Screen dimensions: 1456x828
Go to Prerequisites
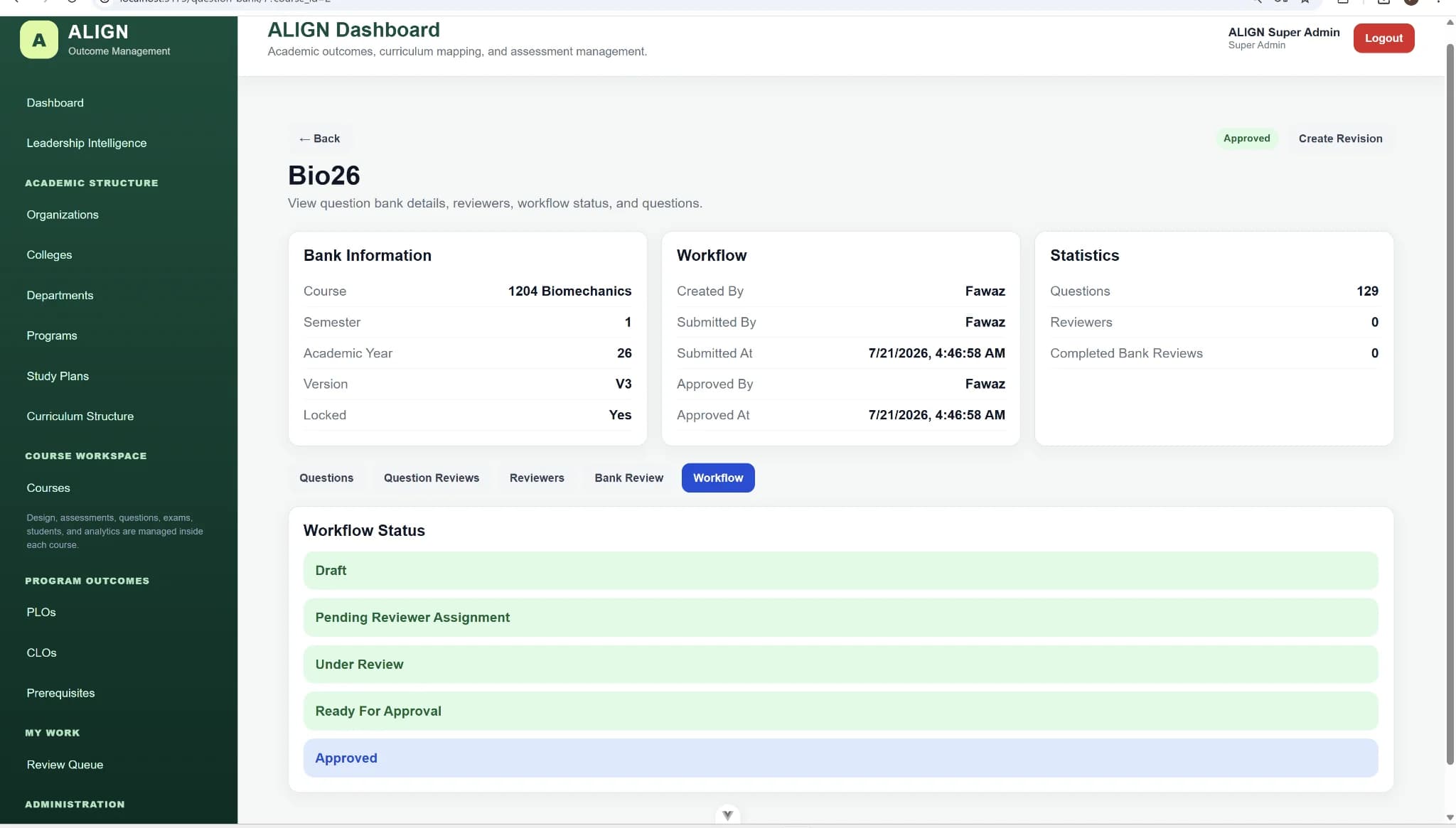click(x=60, y=693)
